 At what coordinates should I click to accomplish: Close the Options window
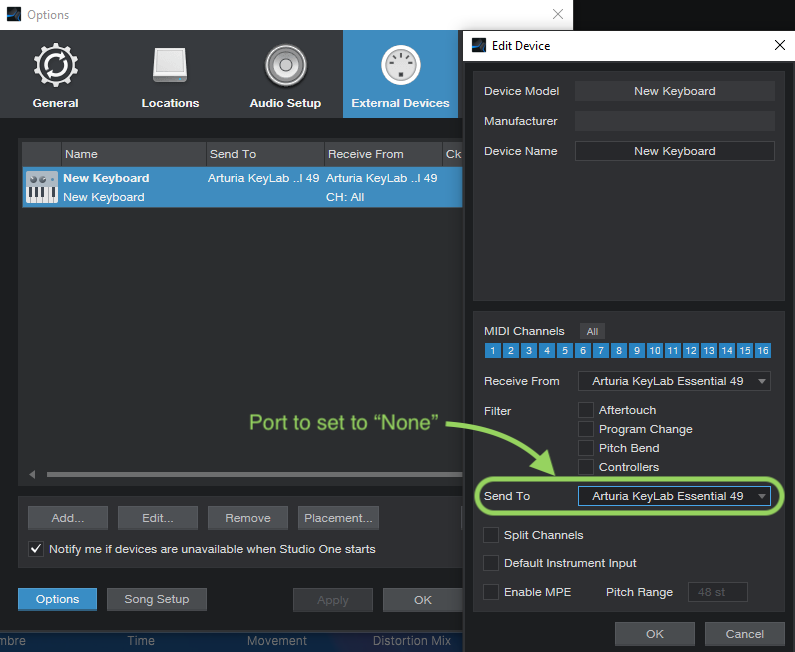[558, 14]
